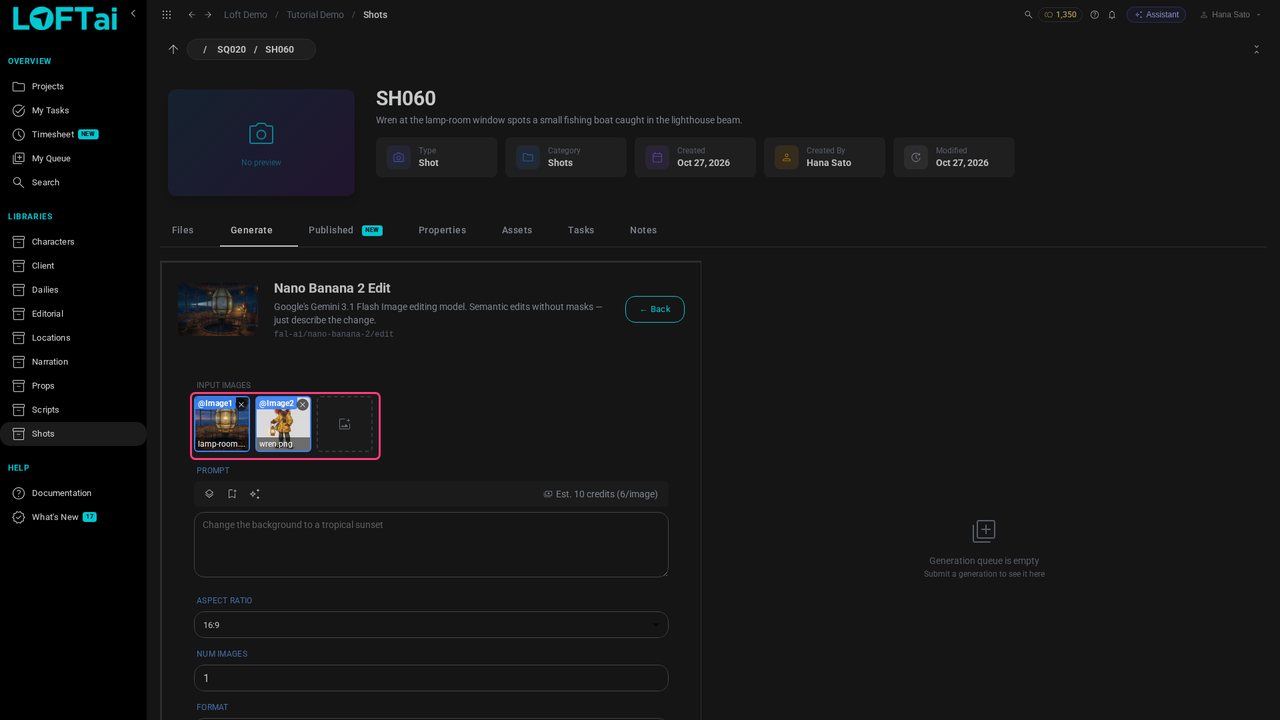Open the Props library
Screen dimensions: 1280x720
pos(73,385)
